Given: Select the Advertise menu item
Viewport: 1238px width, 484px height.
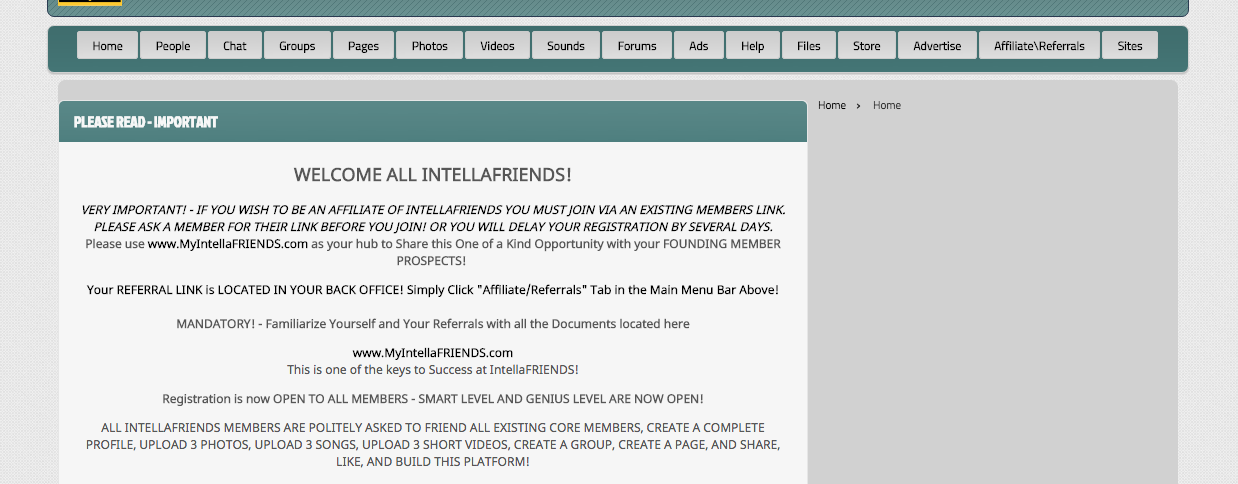Looking at the screenshot, I should (937, 46).
